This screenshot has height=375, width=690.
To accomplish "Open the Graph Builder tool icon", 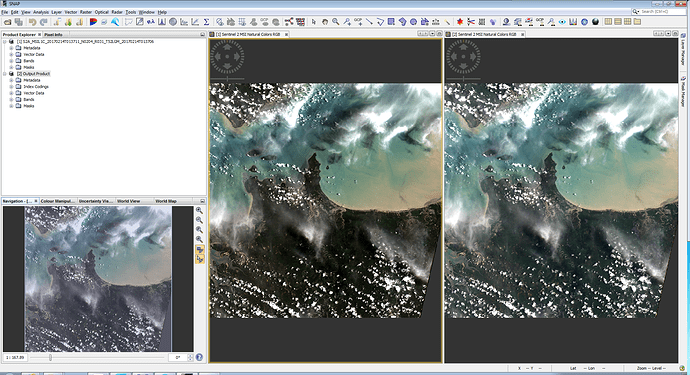I will click(289, 22).
